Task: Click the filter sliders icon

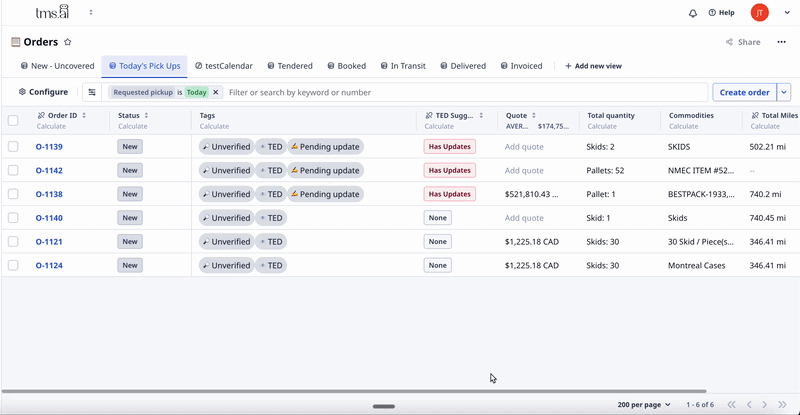Action: (92, 92)
